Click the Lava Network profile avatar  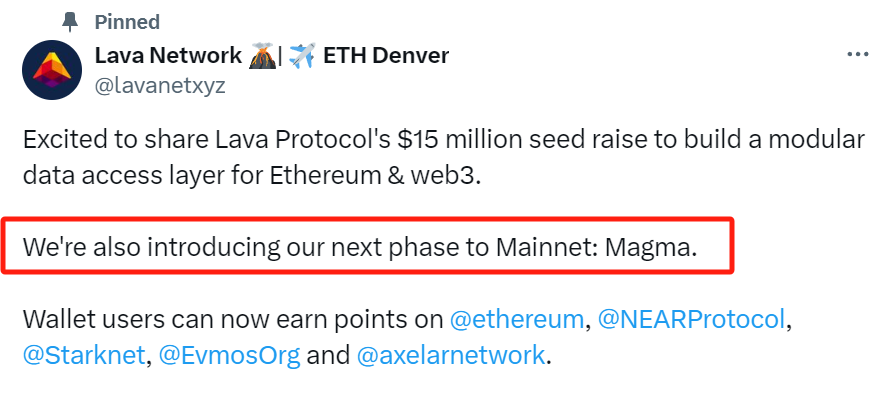coord(52,70)
